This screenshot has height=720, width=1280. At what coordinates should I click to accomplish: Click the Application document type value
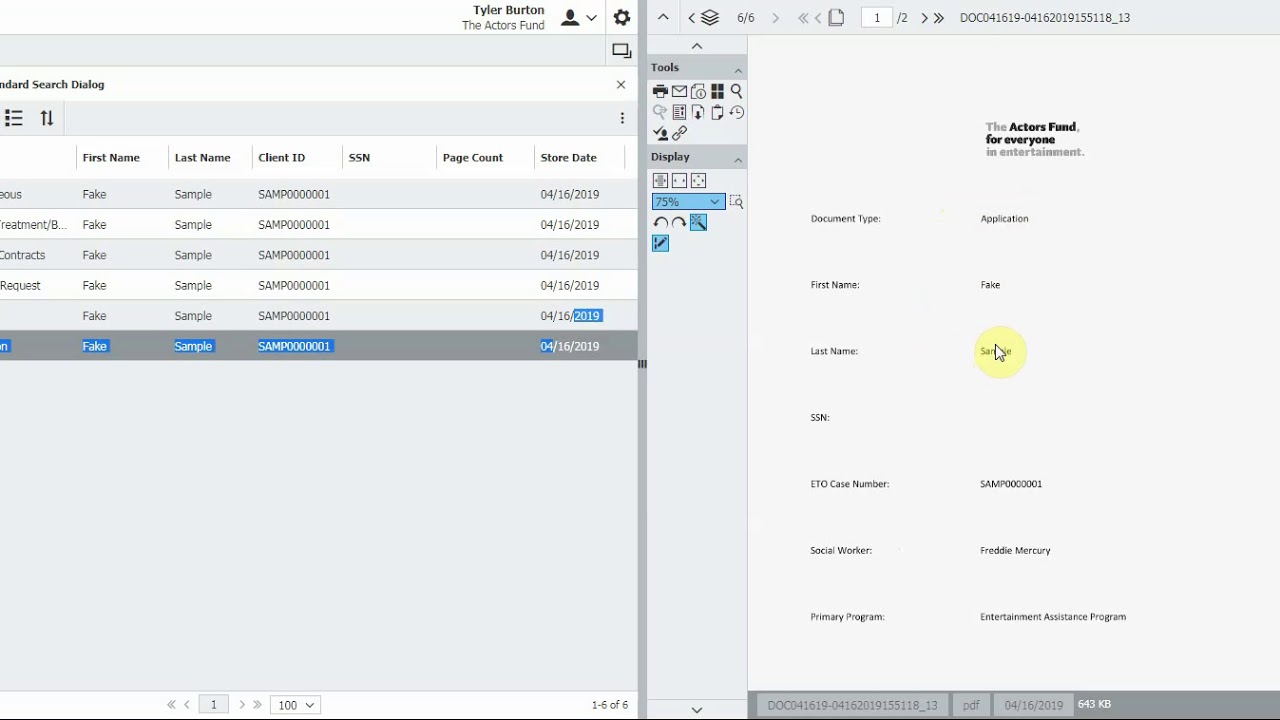tap(1004, 219)
